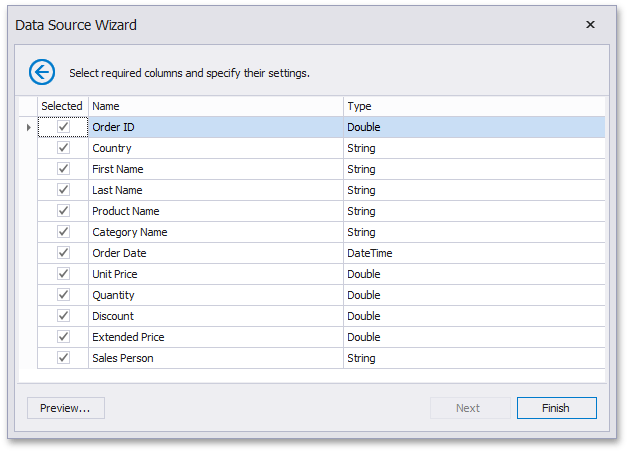630x454 pixels.
Task: Toggle the Order Date selected checkbox
Action: (x=63, y=253)
